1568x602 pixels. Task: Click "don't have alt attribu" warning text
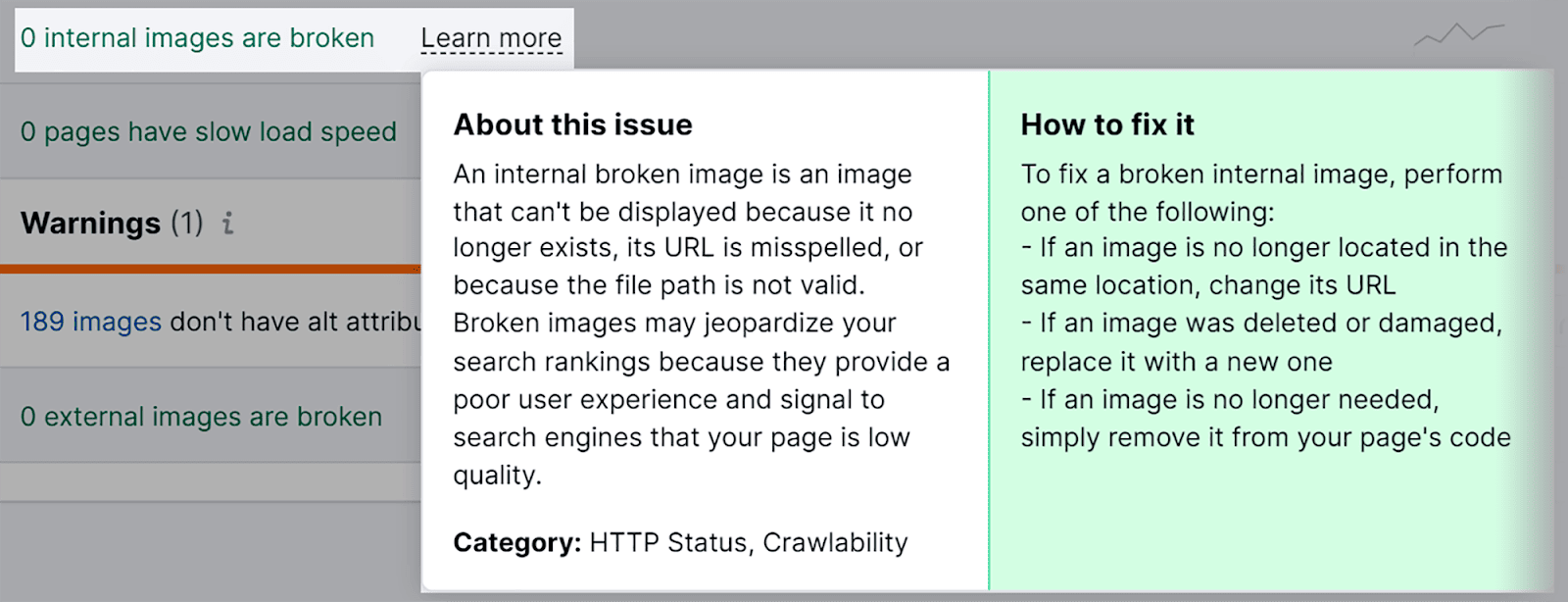295,322
